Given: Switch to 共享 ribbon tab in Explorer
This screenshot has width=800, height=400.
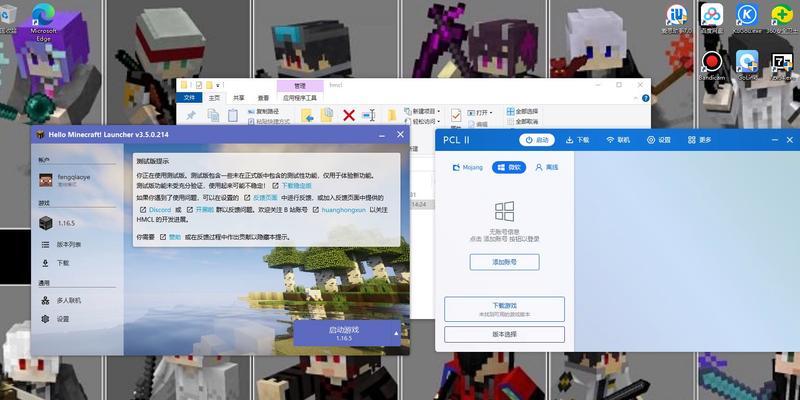Looking at the screenshot, I should 239,97.
